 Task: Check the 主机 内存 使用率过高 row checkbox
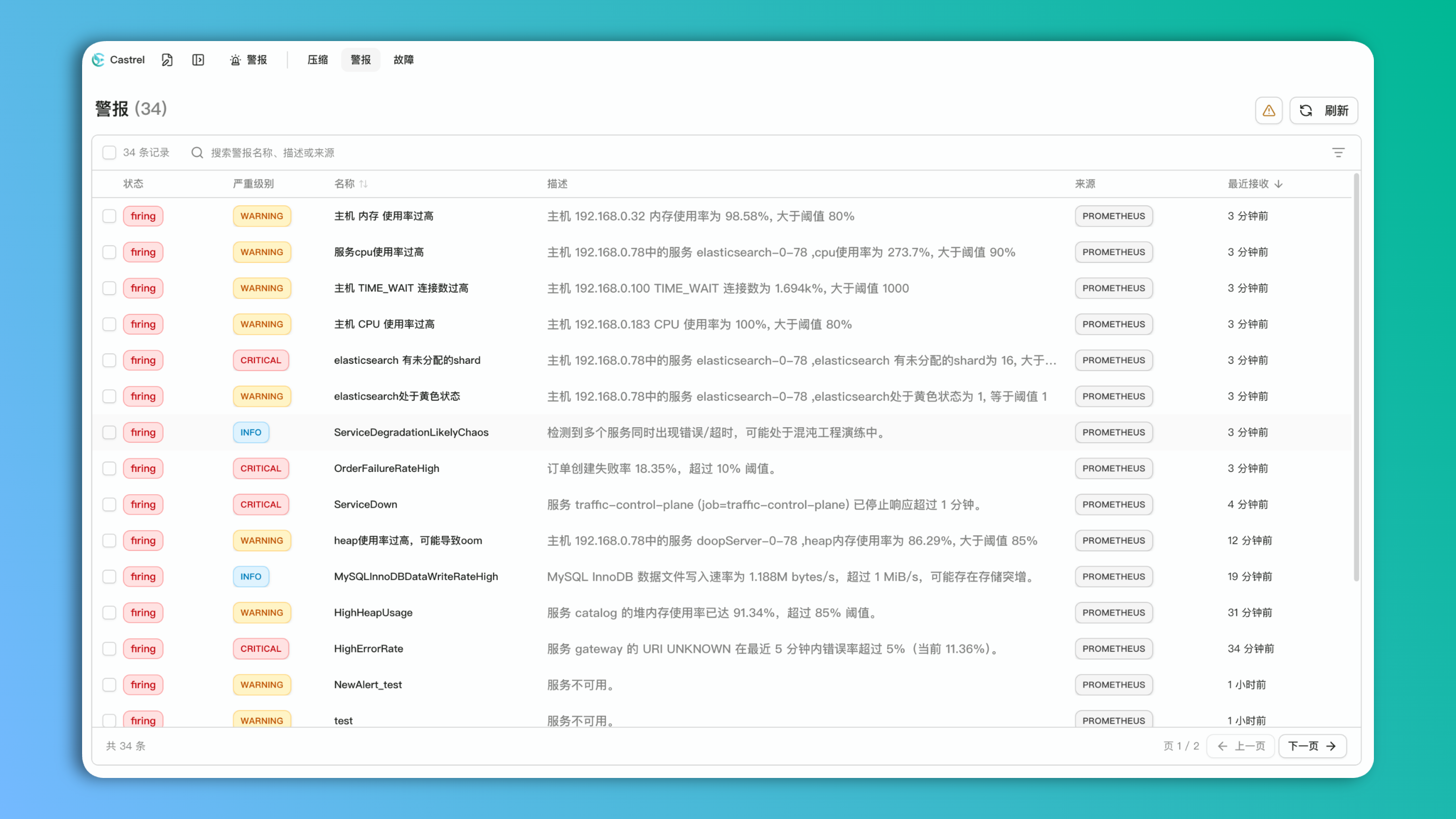coord(109,216)
